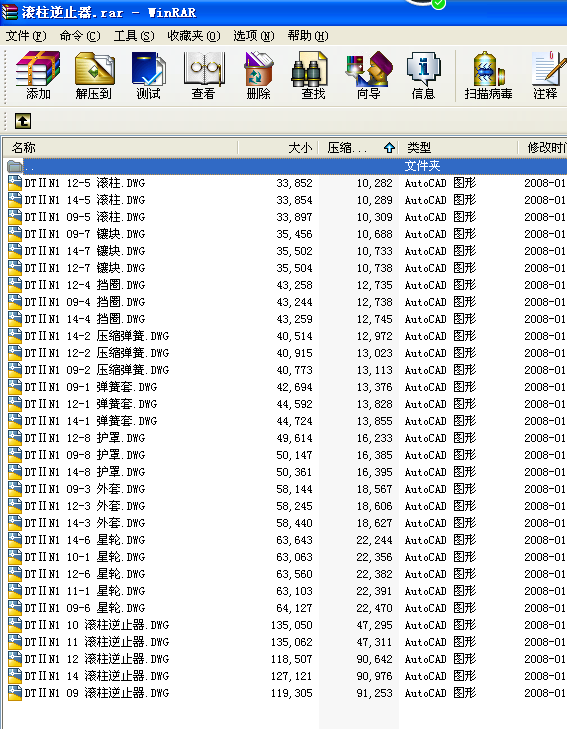Select file DT II N1 14 滚柱逆止器.DWG
Image resolution: width=567 pixels, height=729 pixels.
97,676
